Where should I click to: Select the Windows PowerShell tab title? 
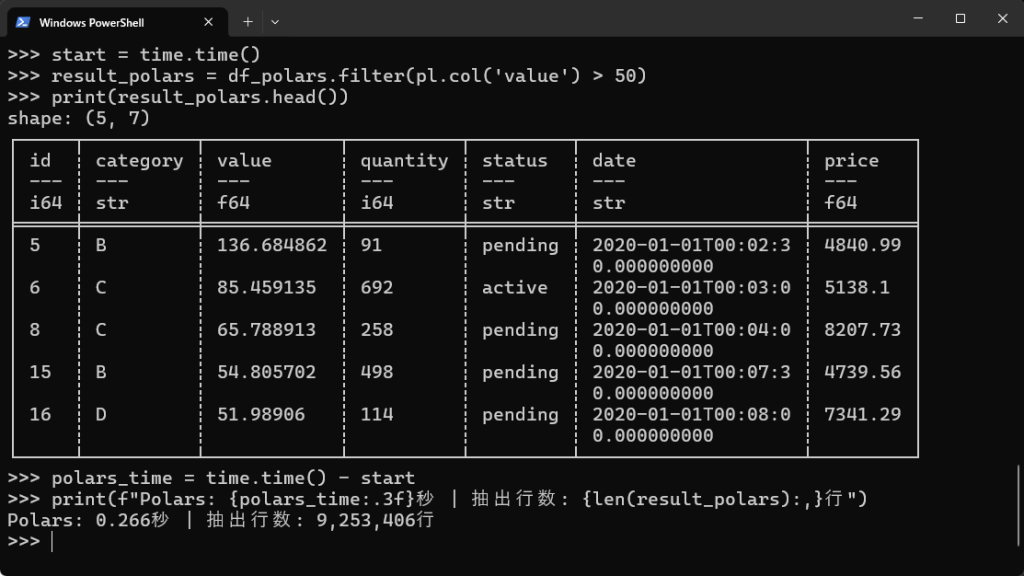coord(91,22)
